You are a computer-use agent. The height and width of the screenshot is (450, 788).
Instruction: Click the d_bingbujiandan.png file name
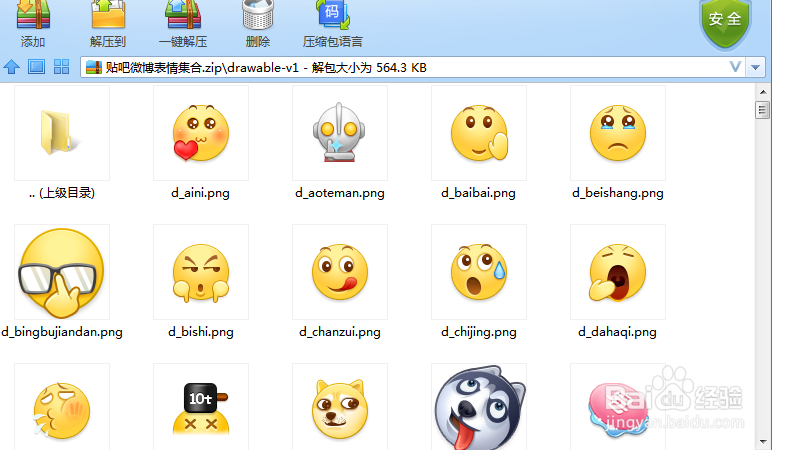62,332
